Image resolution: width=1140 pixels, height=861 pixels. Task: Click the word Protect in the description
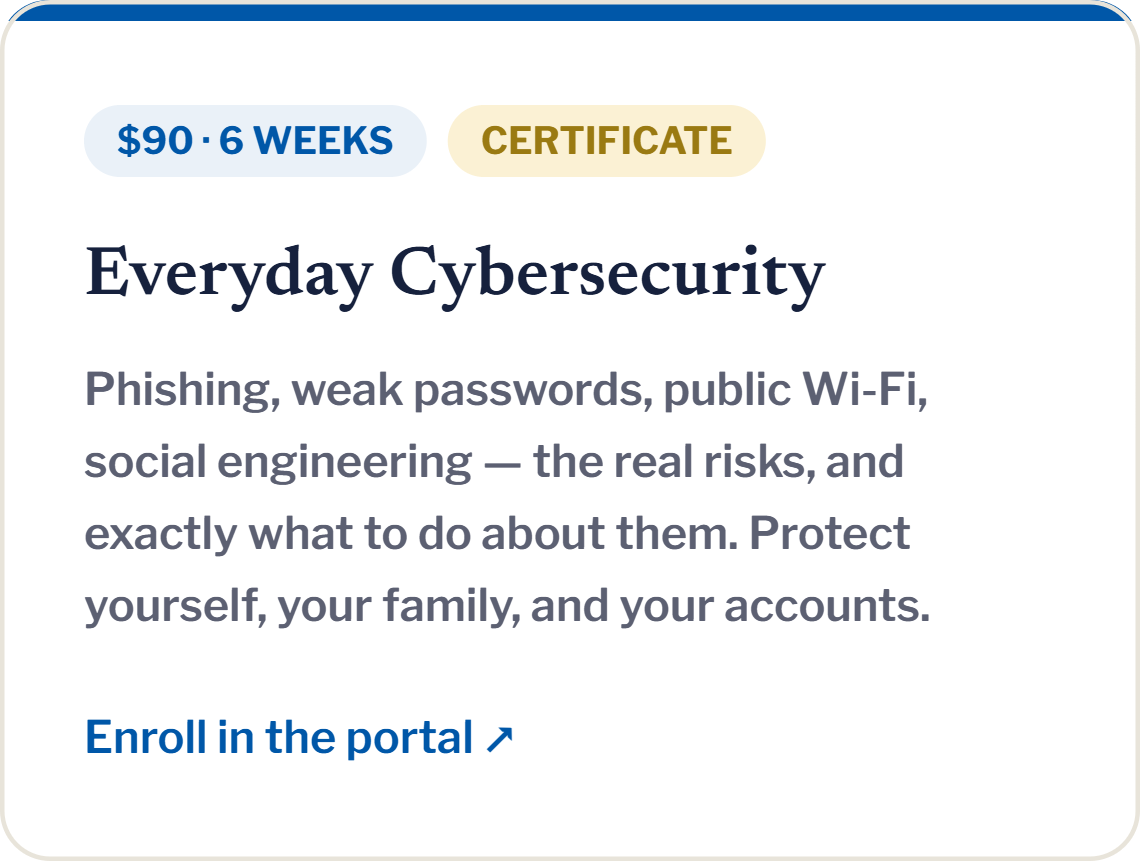pyautogui.click(x=830, y=534)
